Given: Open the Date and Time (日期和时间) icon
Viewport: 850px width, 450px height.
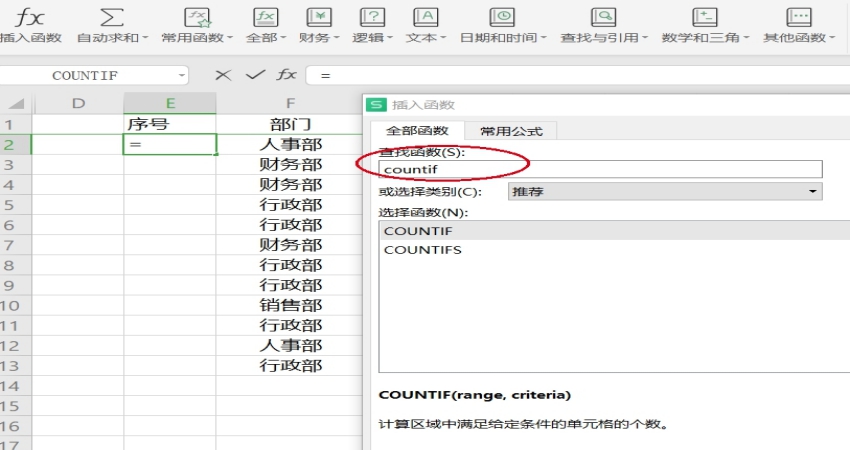Looking at the screenshot, I should tap(502, 17).
